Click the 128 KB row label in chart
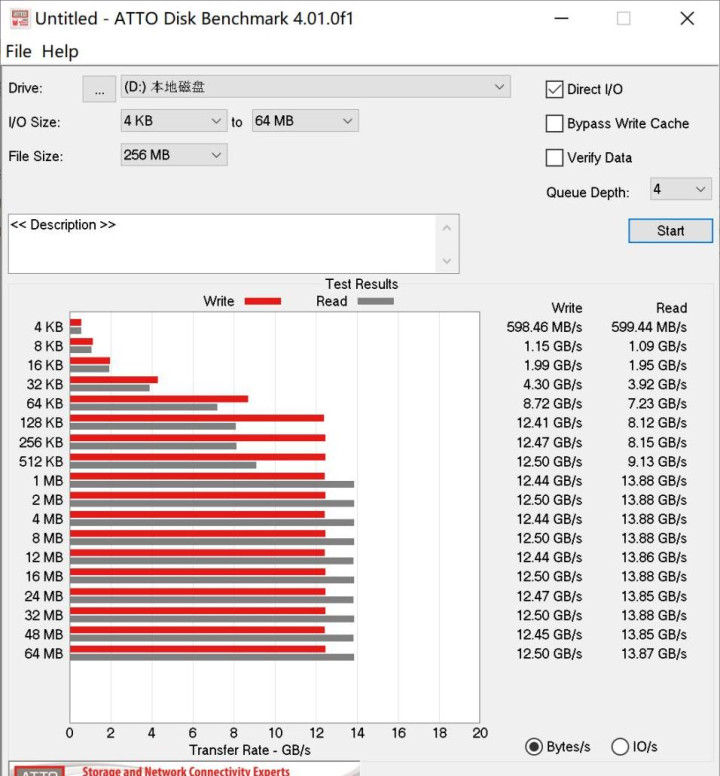Viewport: 720px width, 776px height. tap(42, 423)
